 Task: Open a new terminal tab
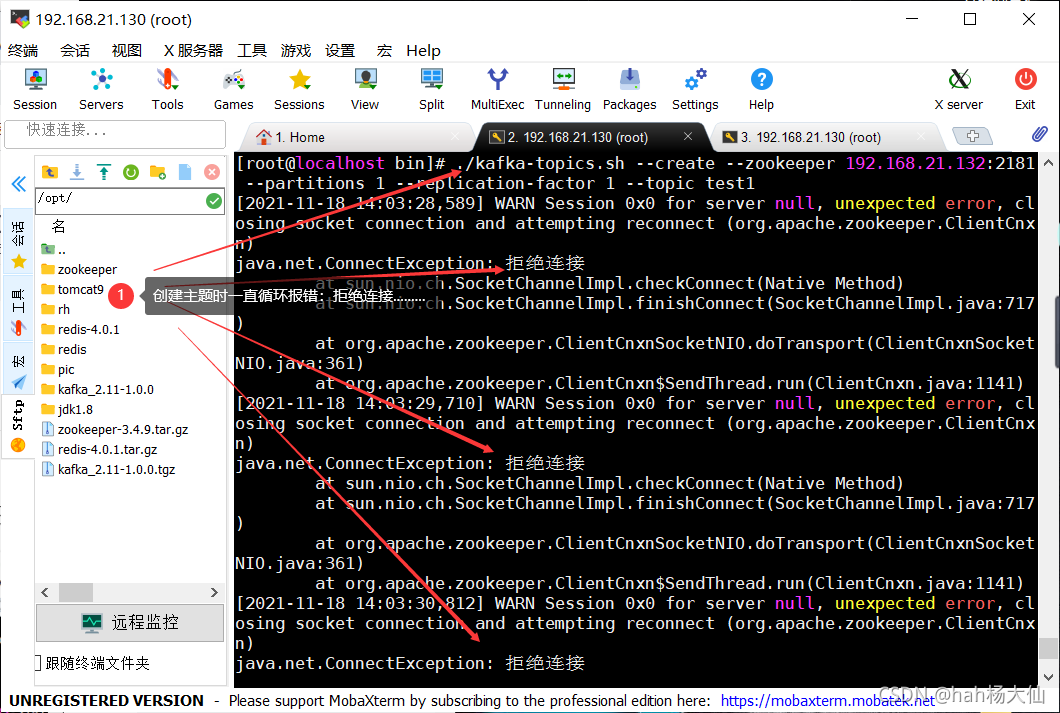point(972,137)
